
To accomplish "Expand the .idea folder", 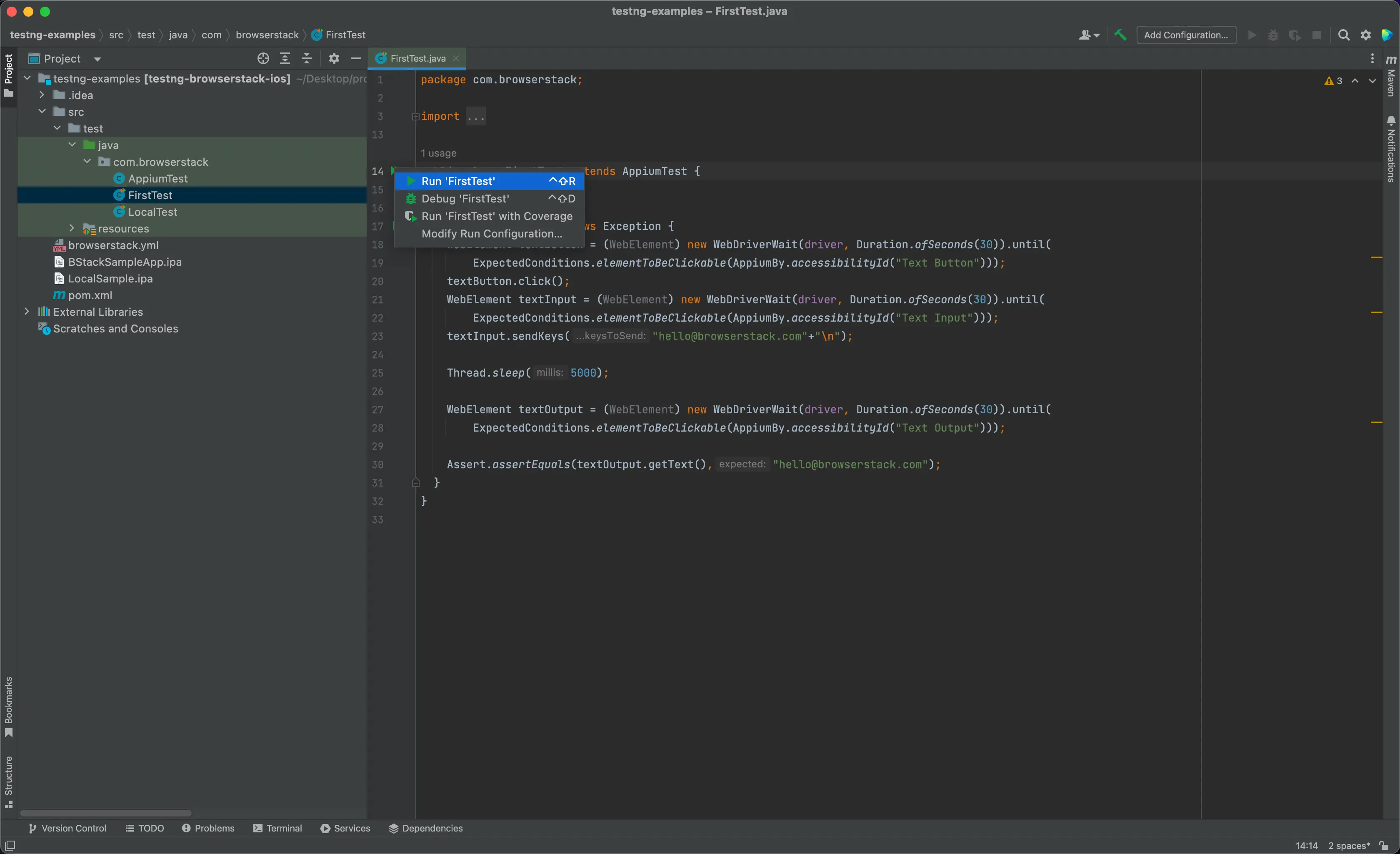I will 42,95.
